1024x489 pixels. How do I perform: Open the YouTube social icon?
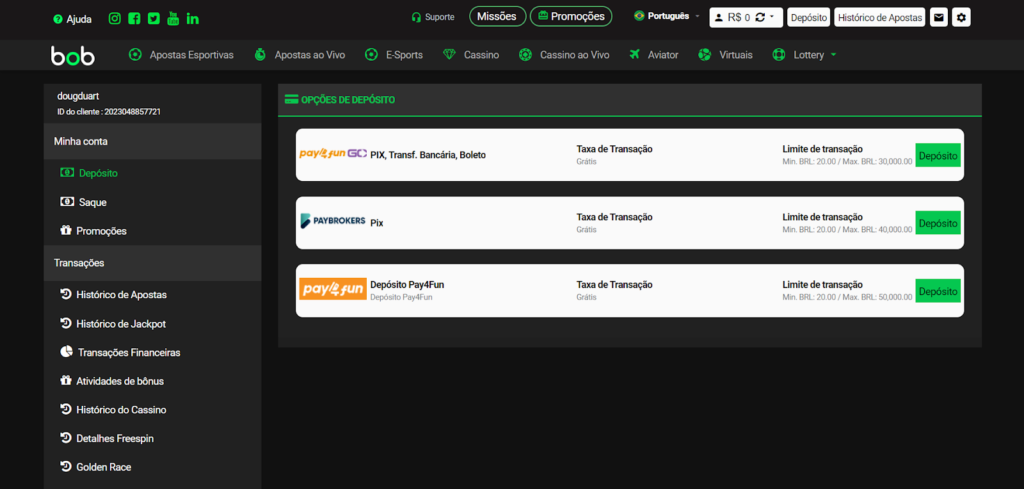coord(173,18)
